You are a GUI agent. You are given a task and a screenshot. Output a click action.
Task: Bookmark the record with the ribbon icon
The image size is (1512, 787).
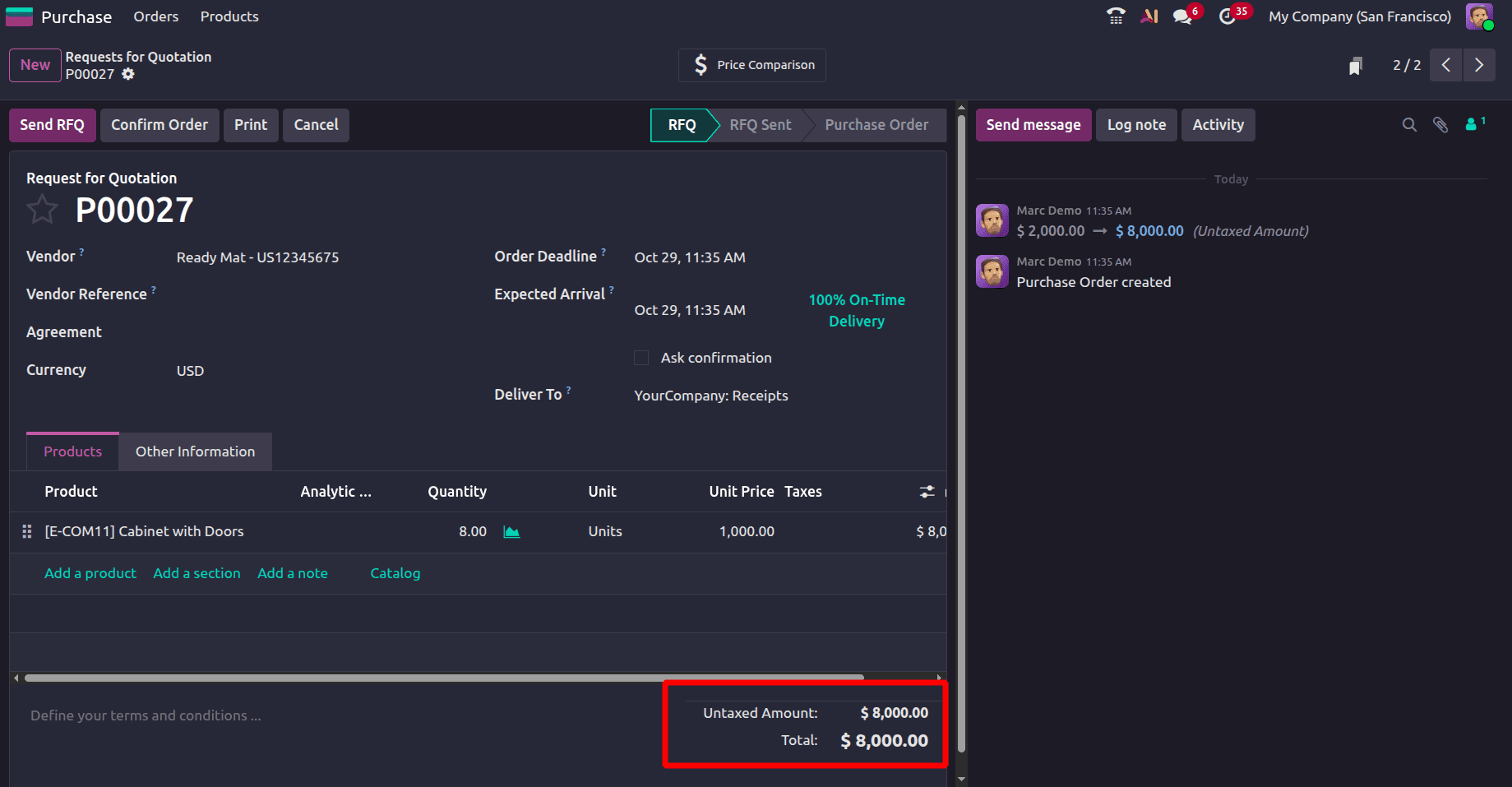click(x=1355, y=65)
